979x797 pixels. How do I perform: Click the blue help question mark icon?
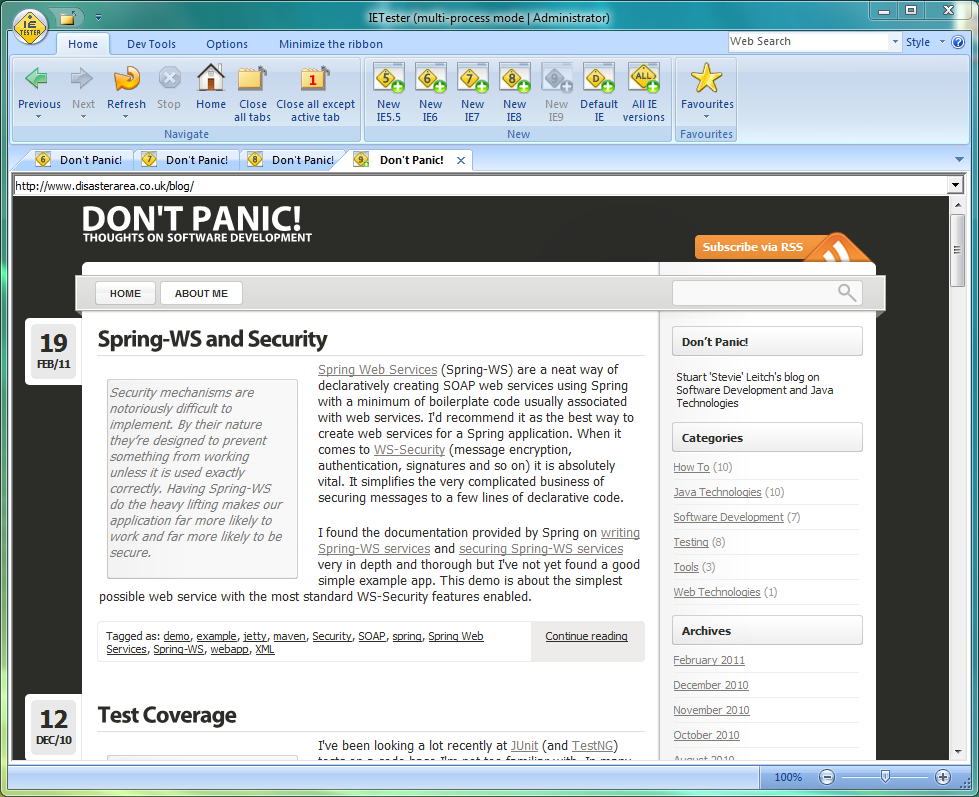point(958,42)
